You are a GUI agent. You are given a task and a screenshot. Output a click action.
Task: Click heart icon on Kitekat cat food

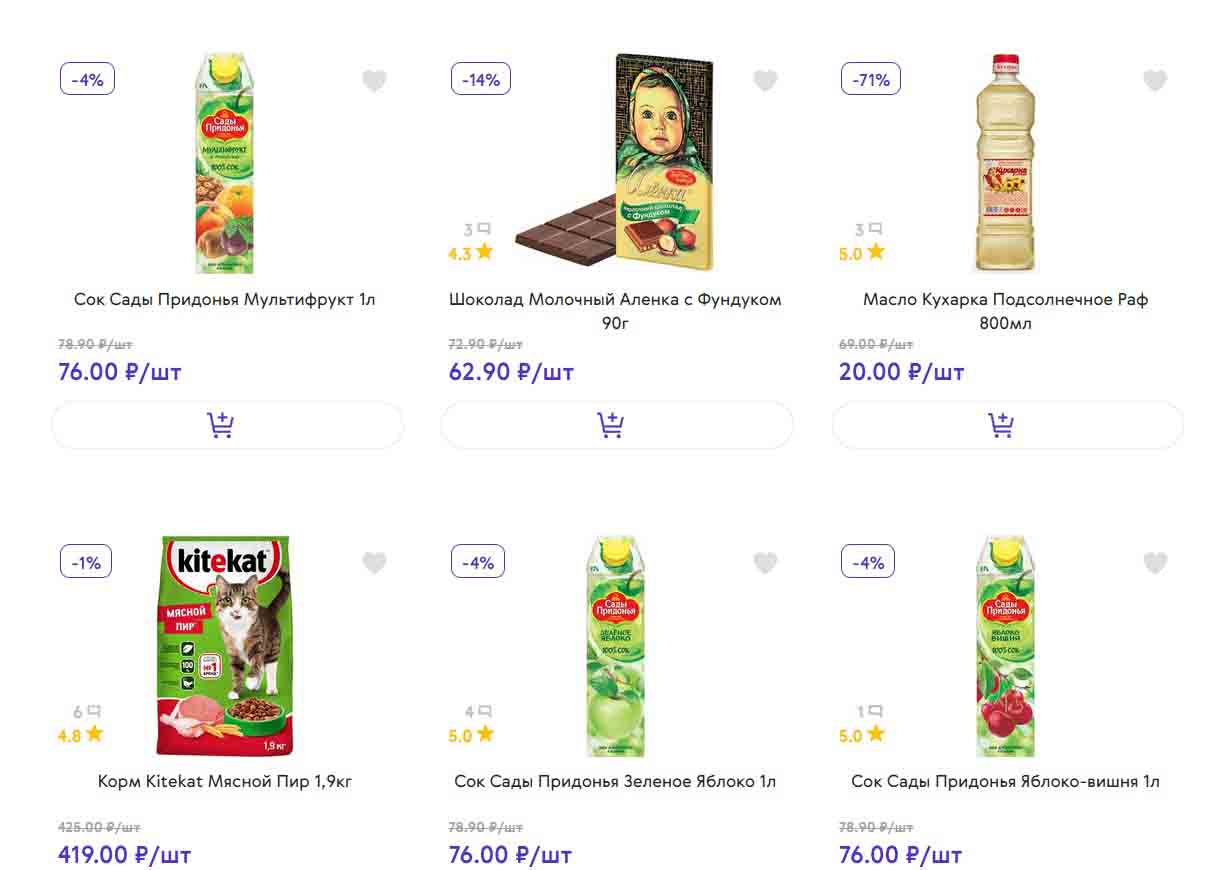[x=374, y=564]
